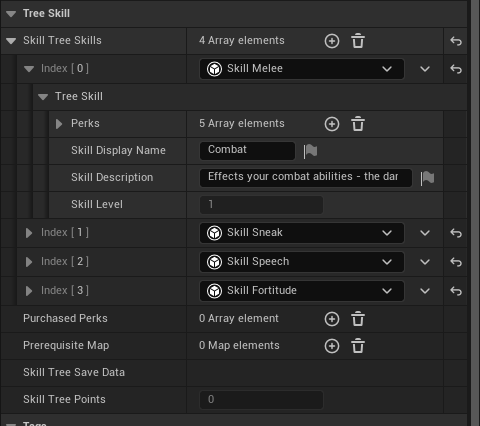
Task: Click '4 Array elements' text
Action: tap(242, 40)
